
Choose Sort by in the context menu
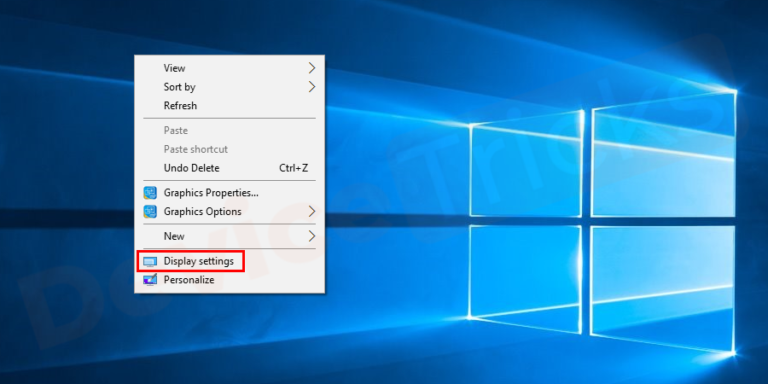pyautogui.click(x=229, y=87)
